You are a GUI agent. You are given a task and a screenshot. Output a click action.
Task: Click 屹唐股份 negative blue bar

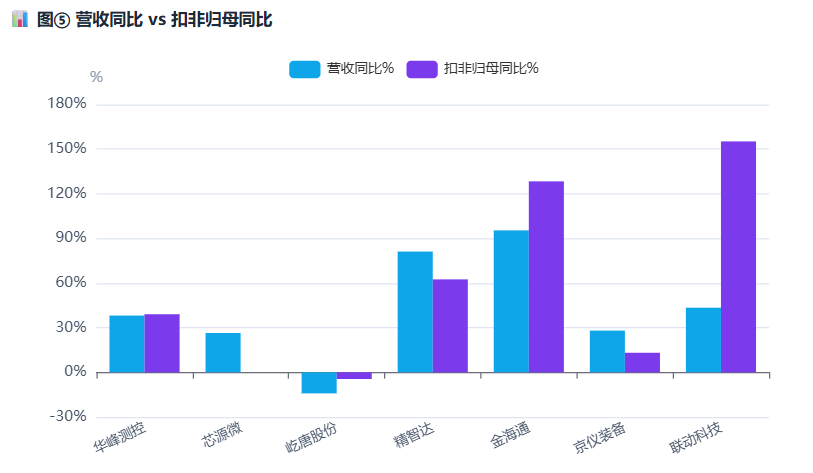pyautogui.click(x=319, y=383)
